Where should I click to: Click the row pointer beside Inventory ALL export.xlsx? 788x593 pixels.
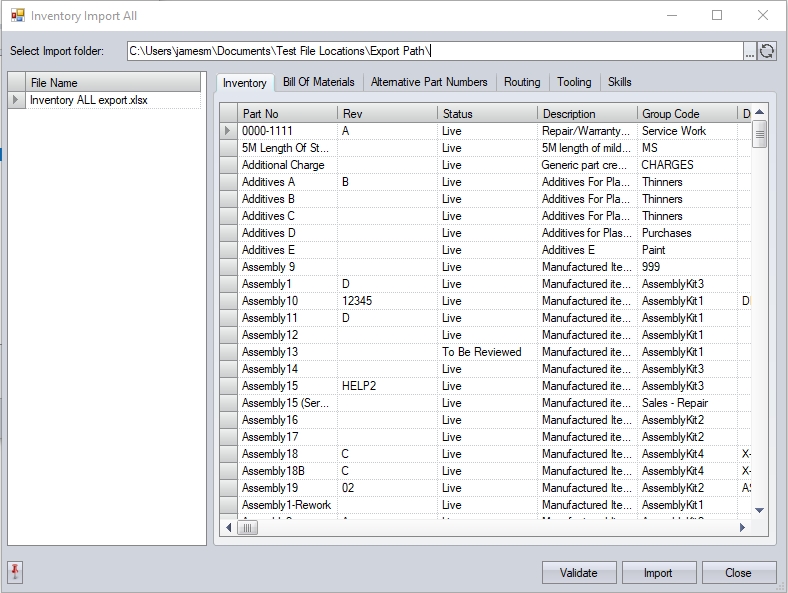(x=16, y=100)
